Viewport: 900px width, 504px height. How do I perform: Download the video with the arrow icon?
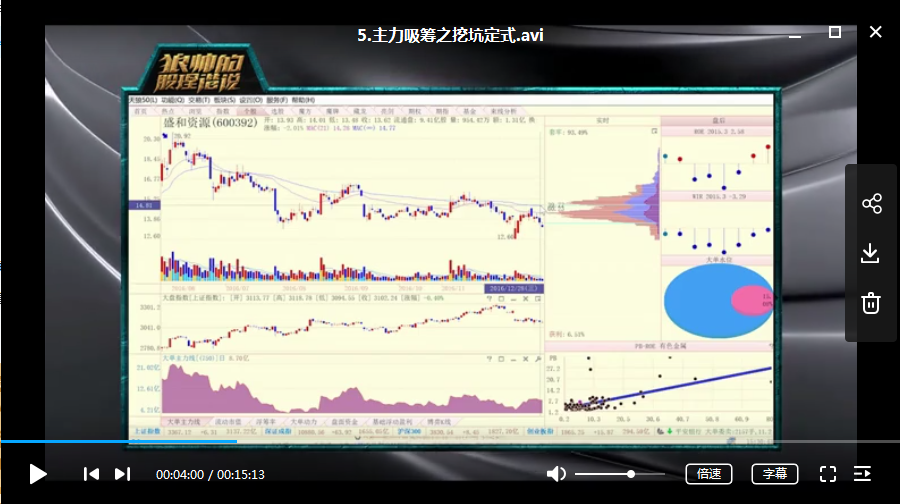871,253
